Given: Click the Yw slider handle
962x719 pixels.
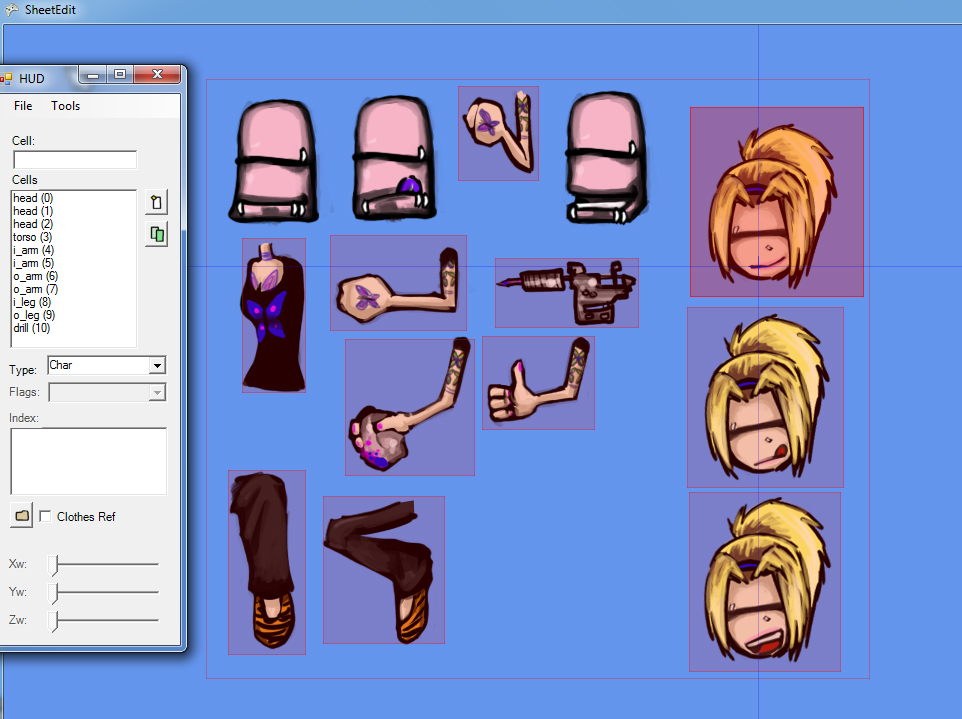Looking at the screenshot, I should click(x=53, y=593).
